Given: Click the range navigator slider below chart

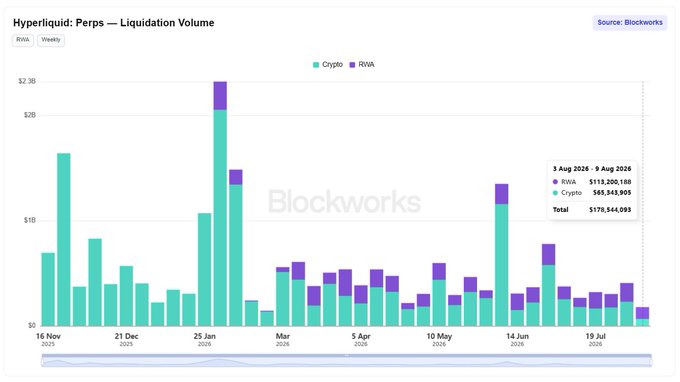Looking at the screenshot, I should pyautogui.click(x=347, y=360).
